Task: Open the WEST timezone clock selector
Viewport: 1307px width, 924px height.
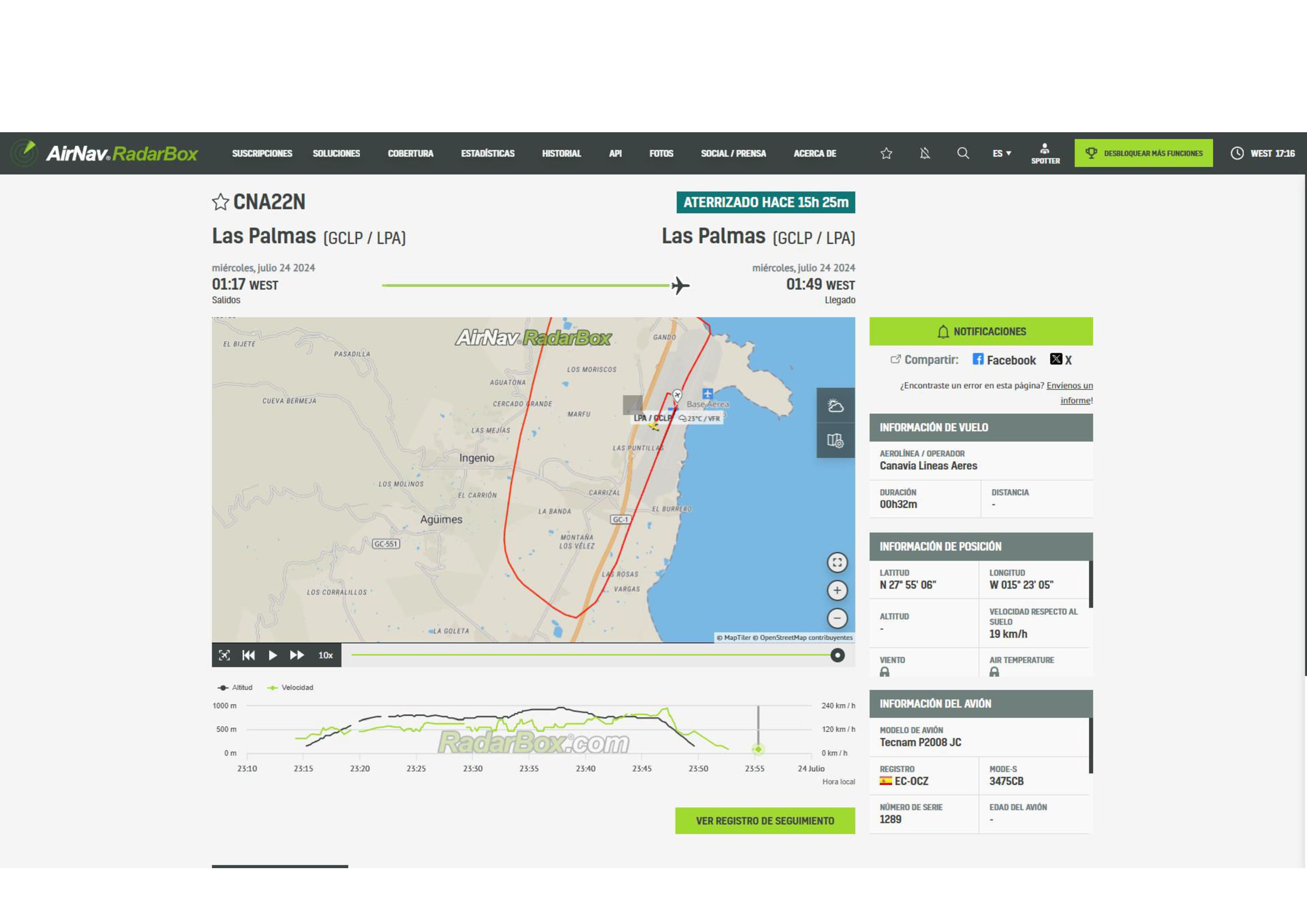Action: coord(1262,153)
